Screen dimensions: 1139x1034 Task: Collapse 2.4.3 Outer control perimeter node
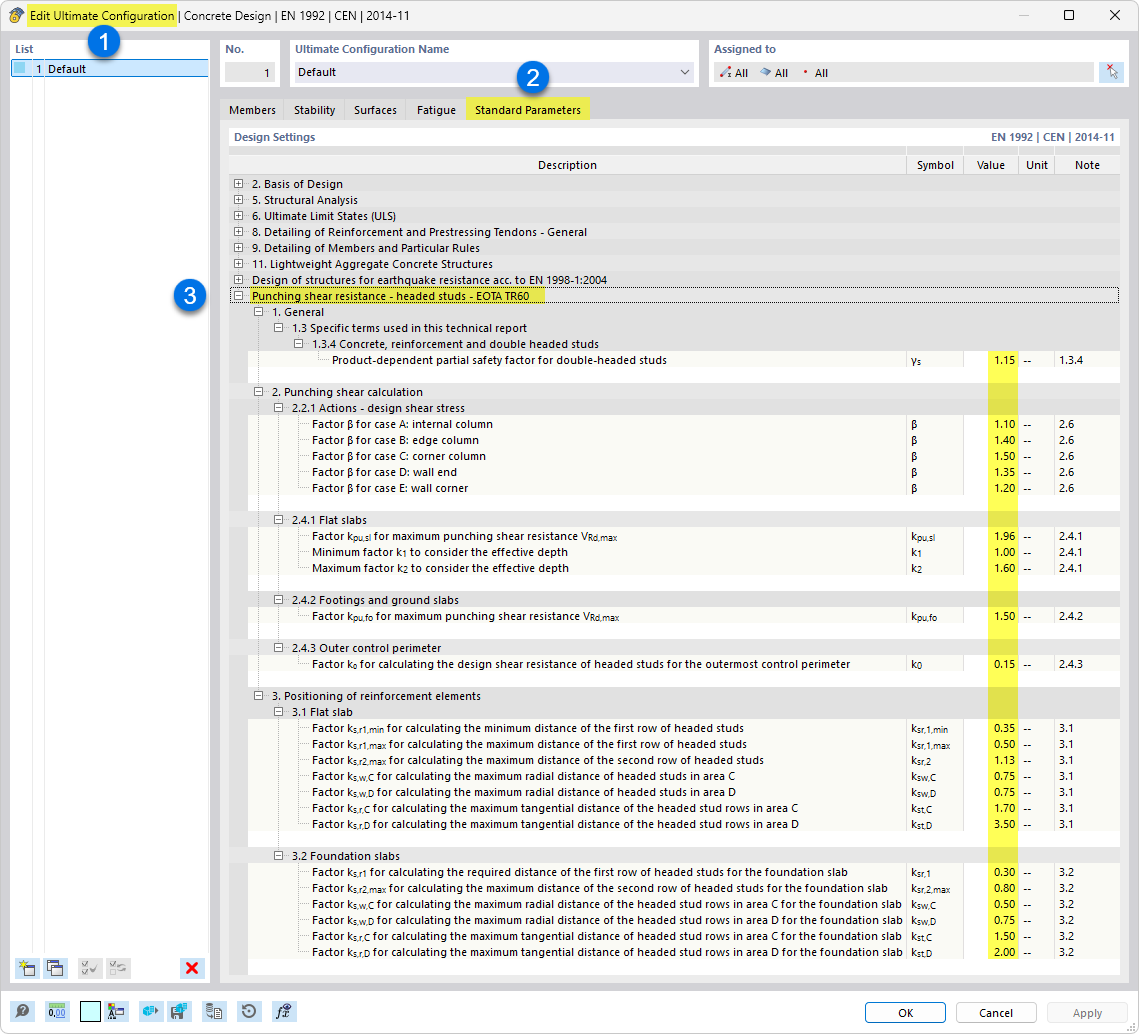[x=278, y=647]
